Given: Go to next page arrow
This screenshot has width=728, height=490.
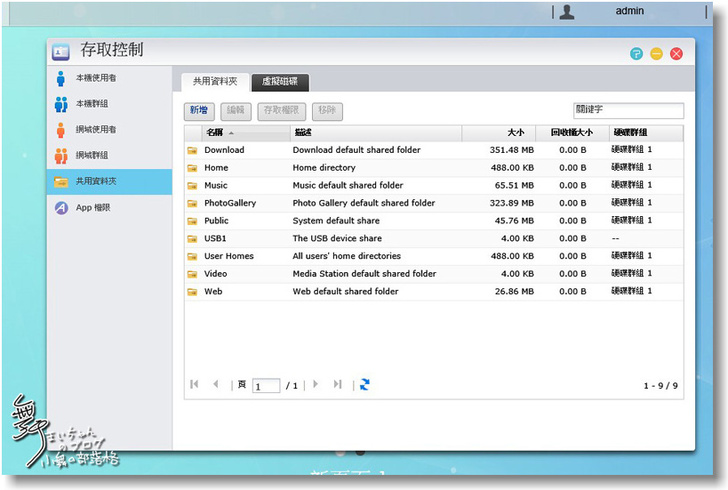Looking at the screenshot, I should (x=316, y=384).
